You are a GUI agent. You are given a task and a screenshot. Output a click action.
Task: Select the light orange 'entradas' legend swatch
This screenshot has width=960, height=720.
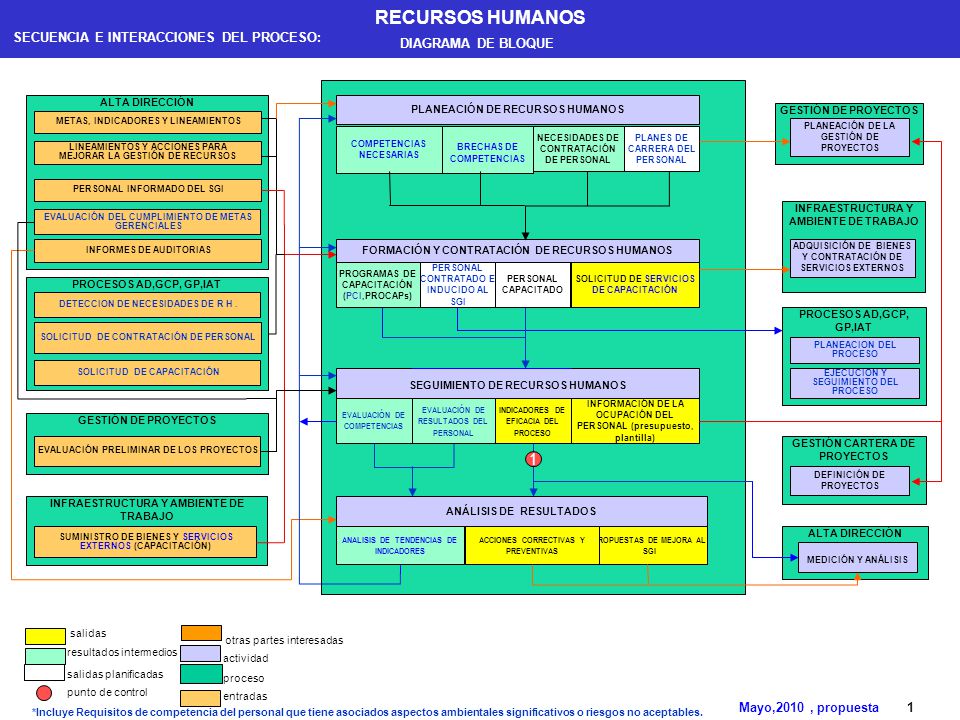pos(200,698)
